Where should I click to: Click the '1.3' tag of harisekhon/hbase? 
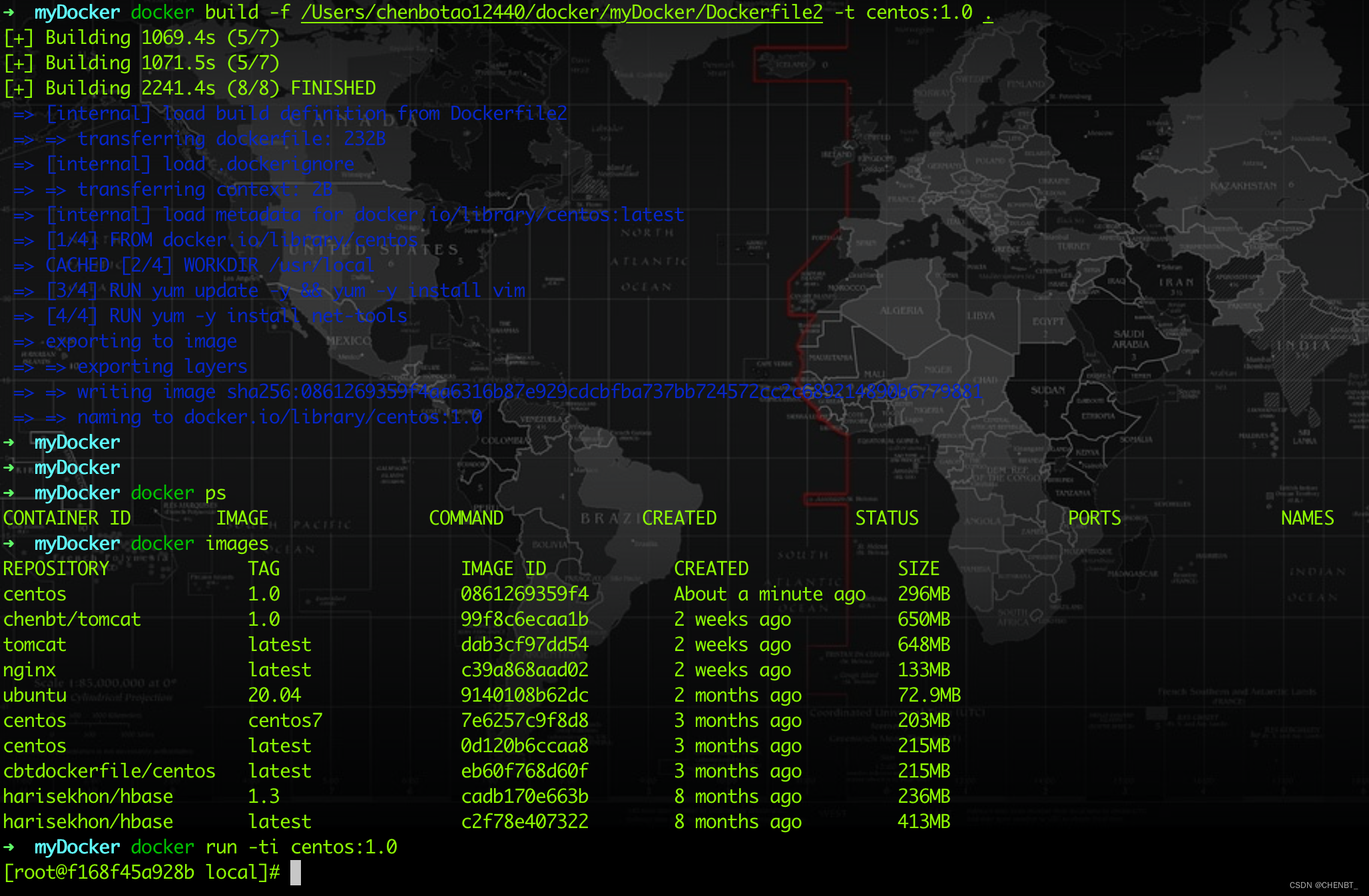click(264, 796)
